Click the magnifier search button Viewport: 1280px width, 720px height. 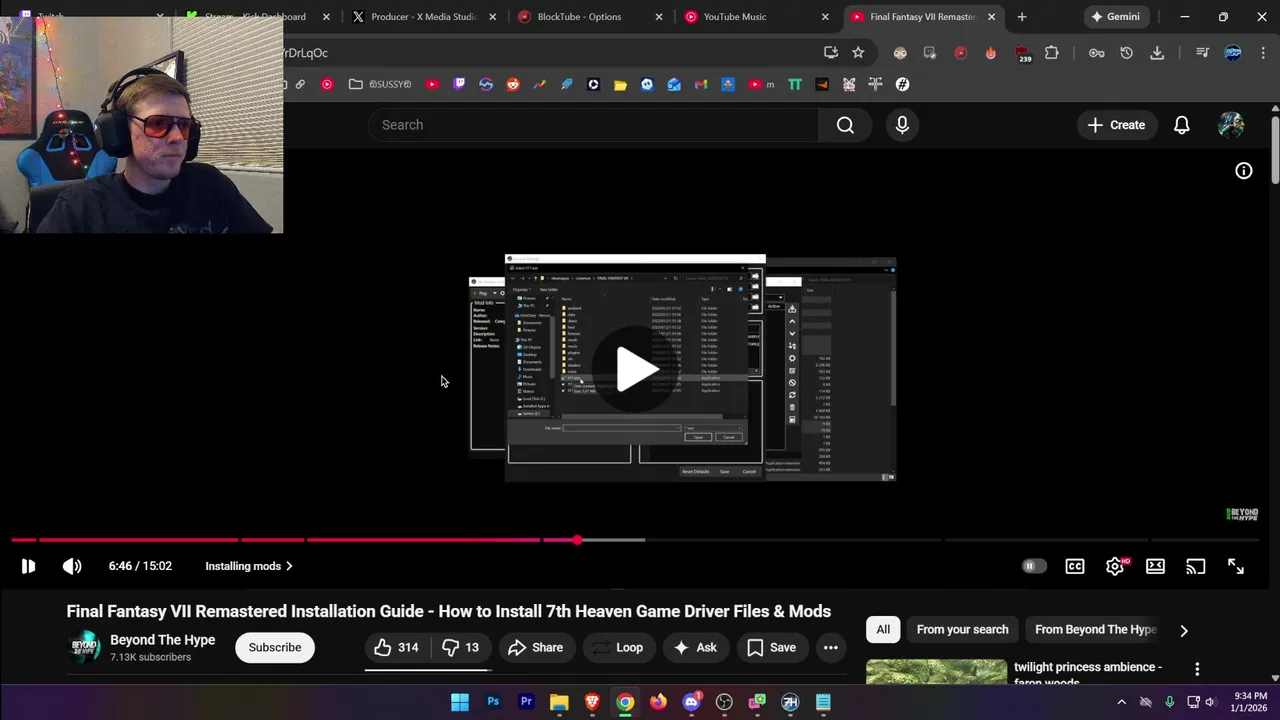[x=845, y=125]
